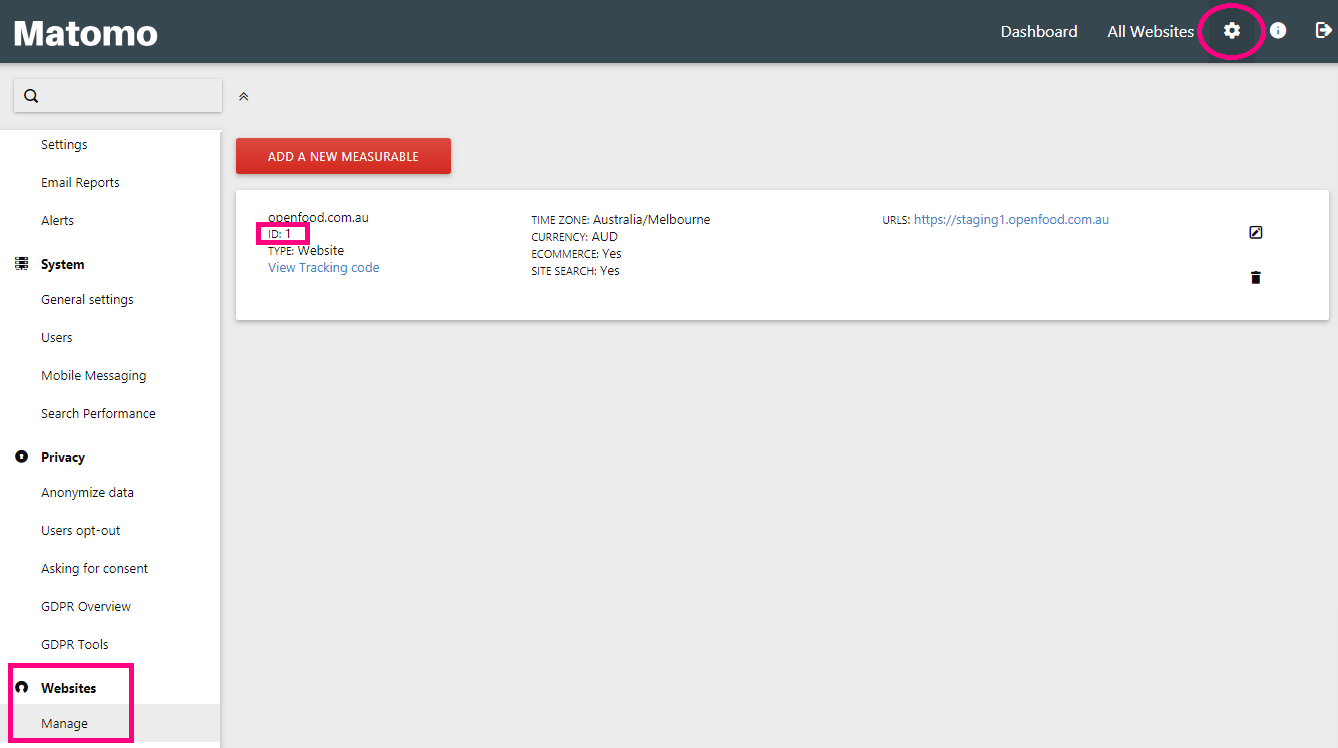Open Settings in the sidebar

pyautogui.click(x=64, y=144)
